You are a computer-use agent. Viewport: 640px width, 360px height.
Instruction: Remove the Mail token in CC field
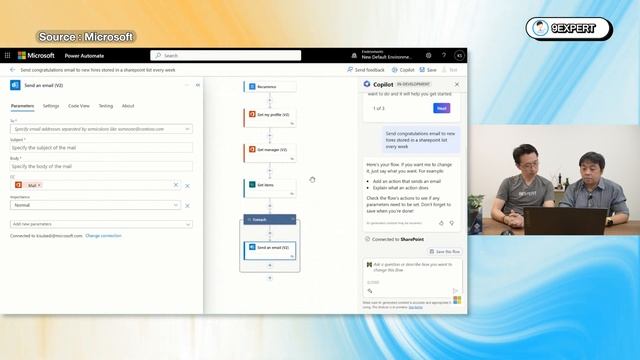click(39, 185)
